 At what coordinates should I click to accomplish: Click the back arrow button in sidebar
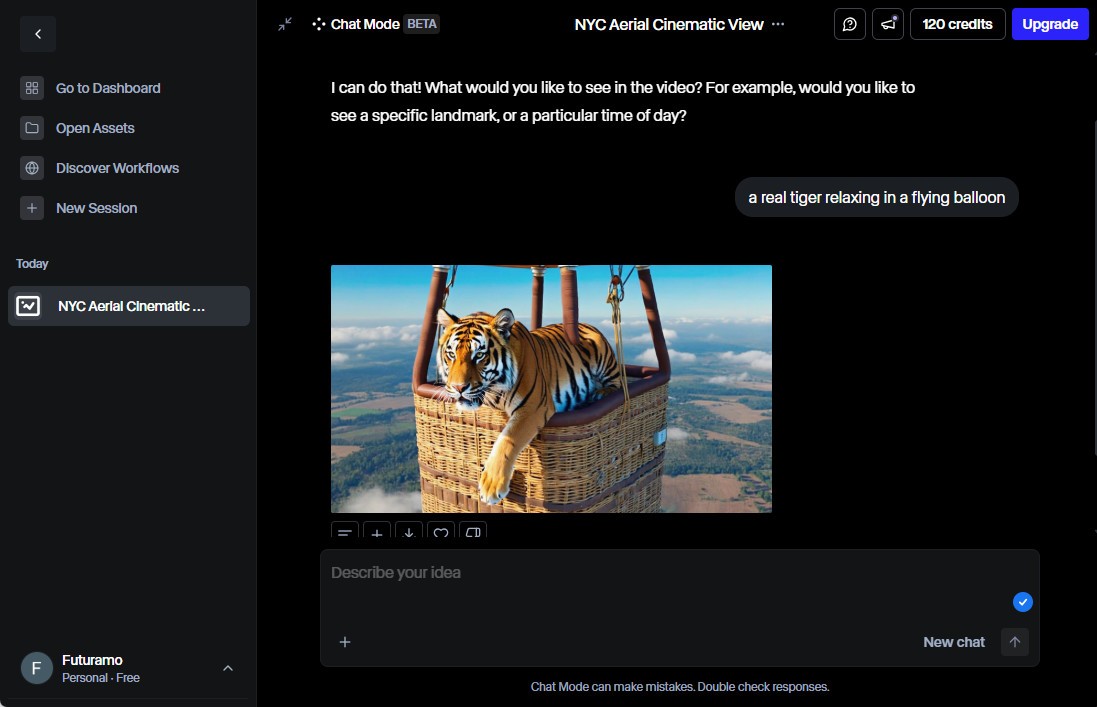(38, 34)
